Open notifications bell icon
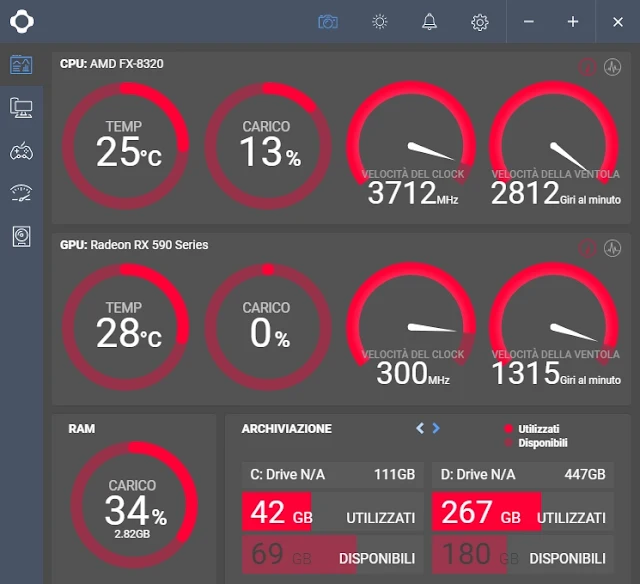Viewport: 640px width, 584px height. pos(429,22)
